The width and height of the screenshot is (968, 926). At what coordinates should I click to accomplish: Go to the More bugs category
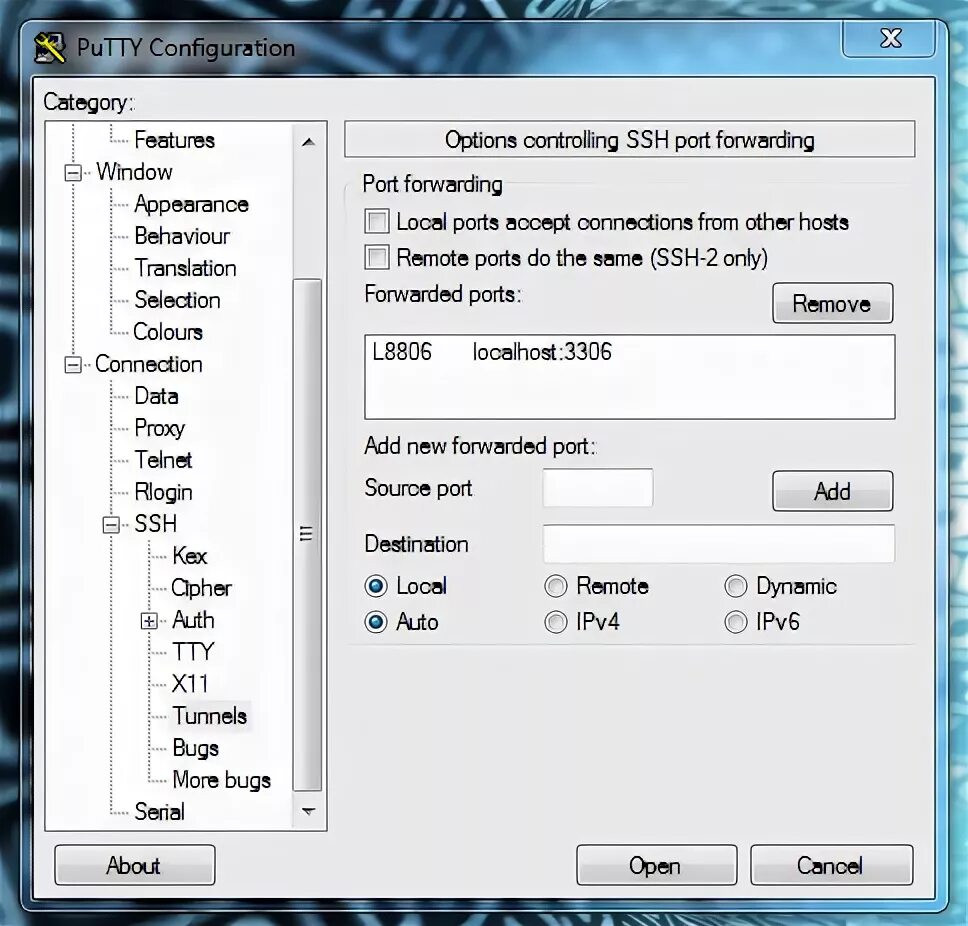tap(222, 780)
